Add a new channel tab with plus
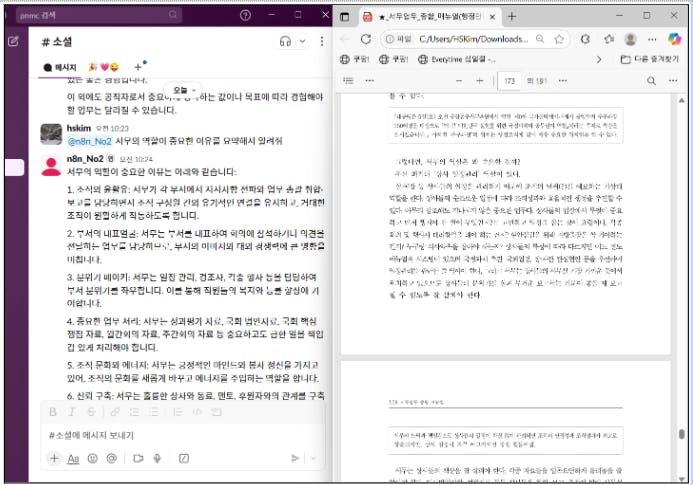This screenshot has width=693, height=485. 138,67
